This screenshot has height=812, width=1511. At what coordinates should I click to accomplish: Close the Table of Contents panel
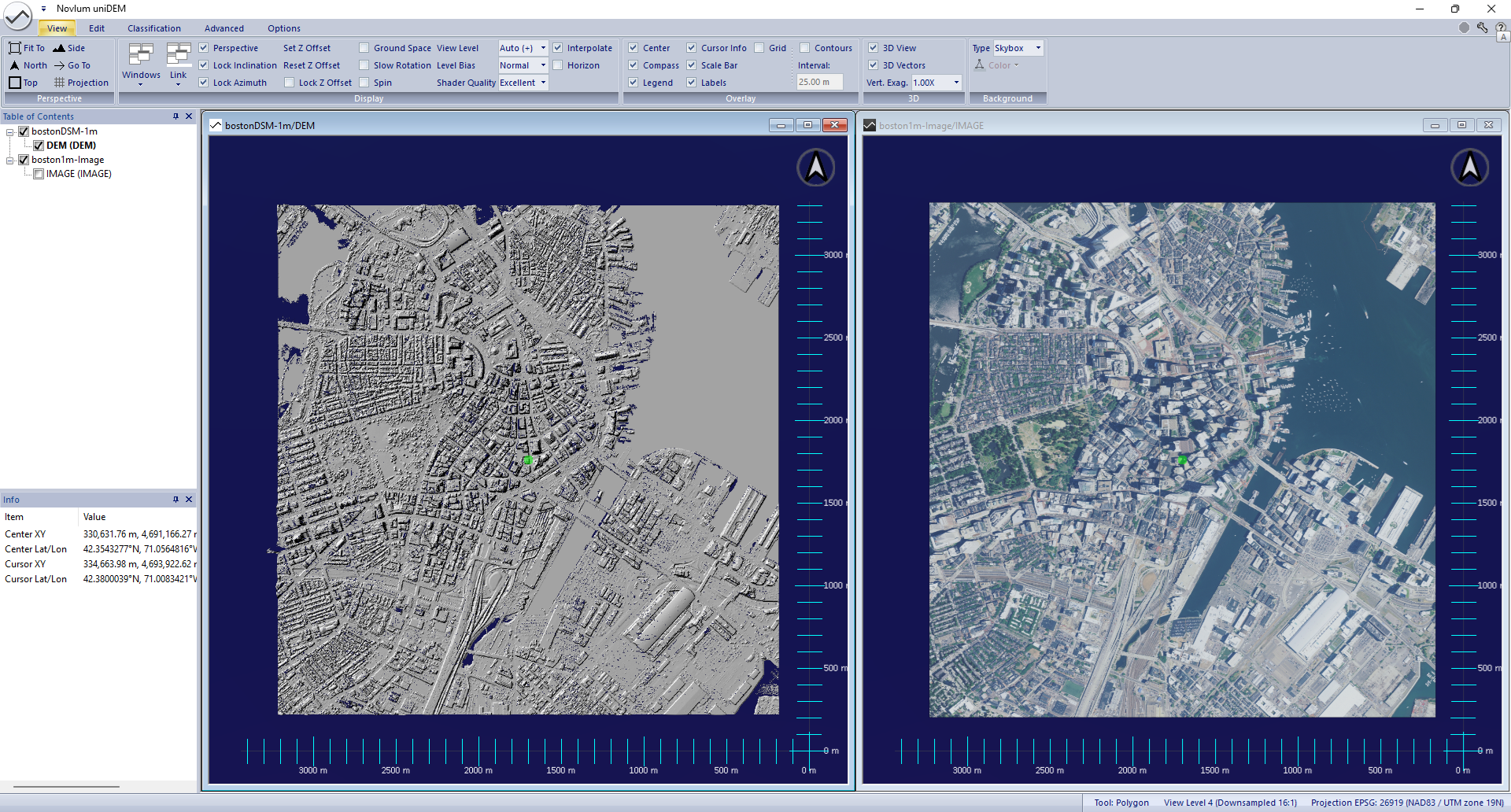(189, 116)
